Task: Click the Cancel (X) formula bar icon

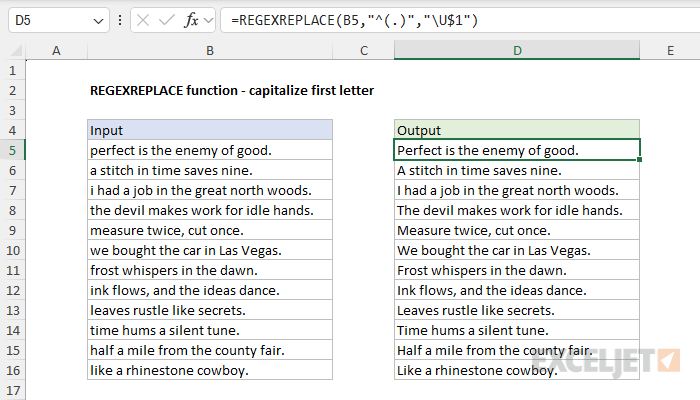Action: 140,20
